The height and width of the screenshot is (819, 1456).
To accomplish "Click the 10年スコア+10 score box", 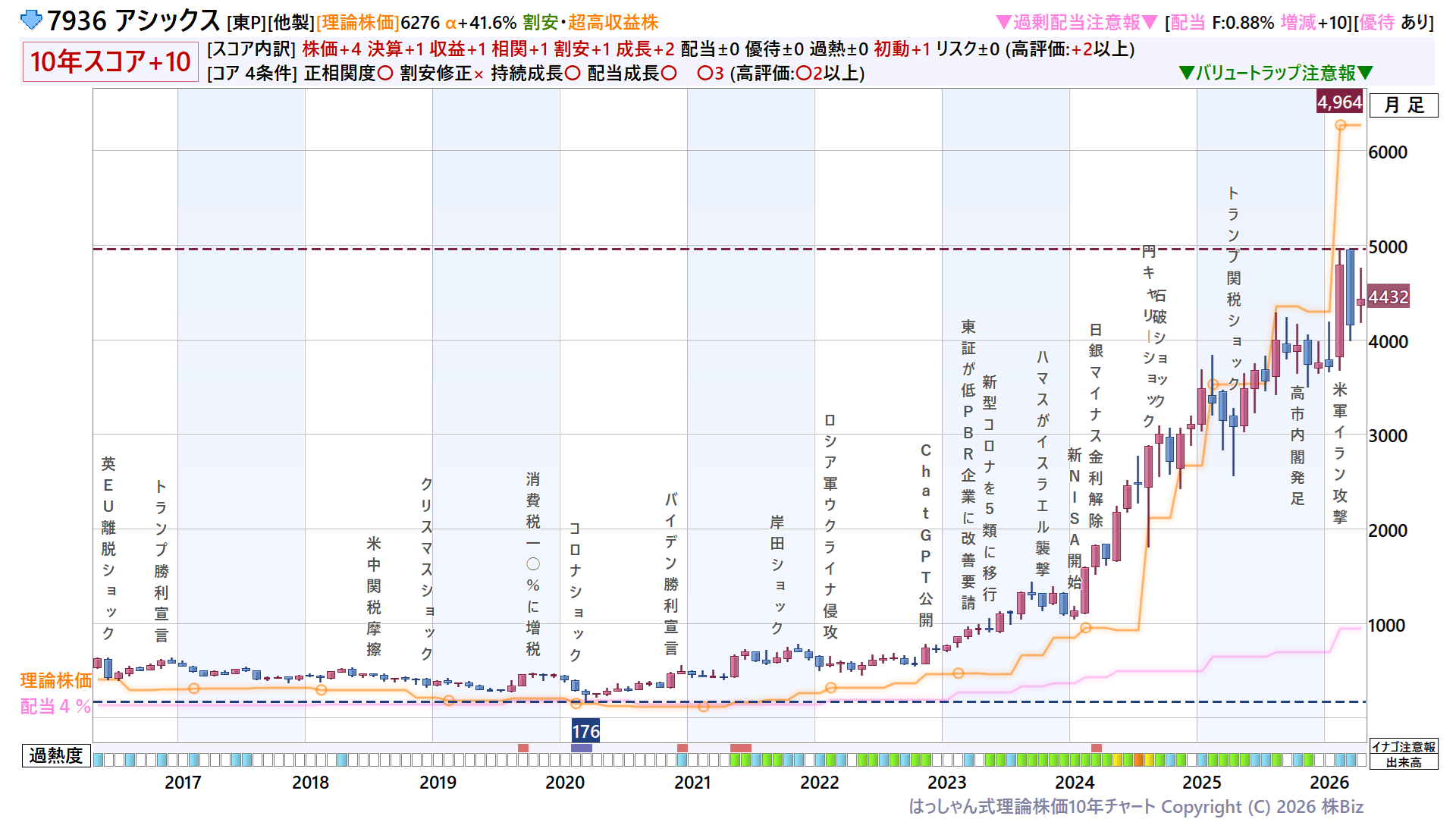I will (x=111, y=61).
